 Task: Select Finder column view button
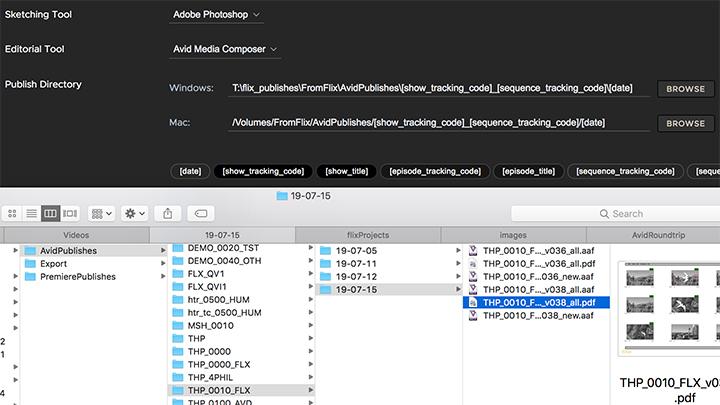pyautogui.click(x=51, y=214)
